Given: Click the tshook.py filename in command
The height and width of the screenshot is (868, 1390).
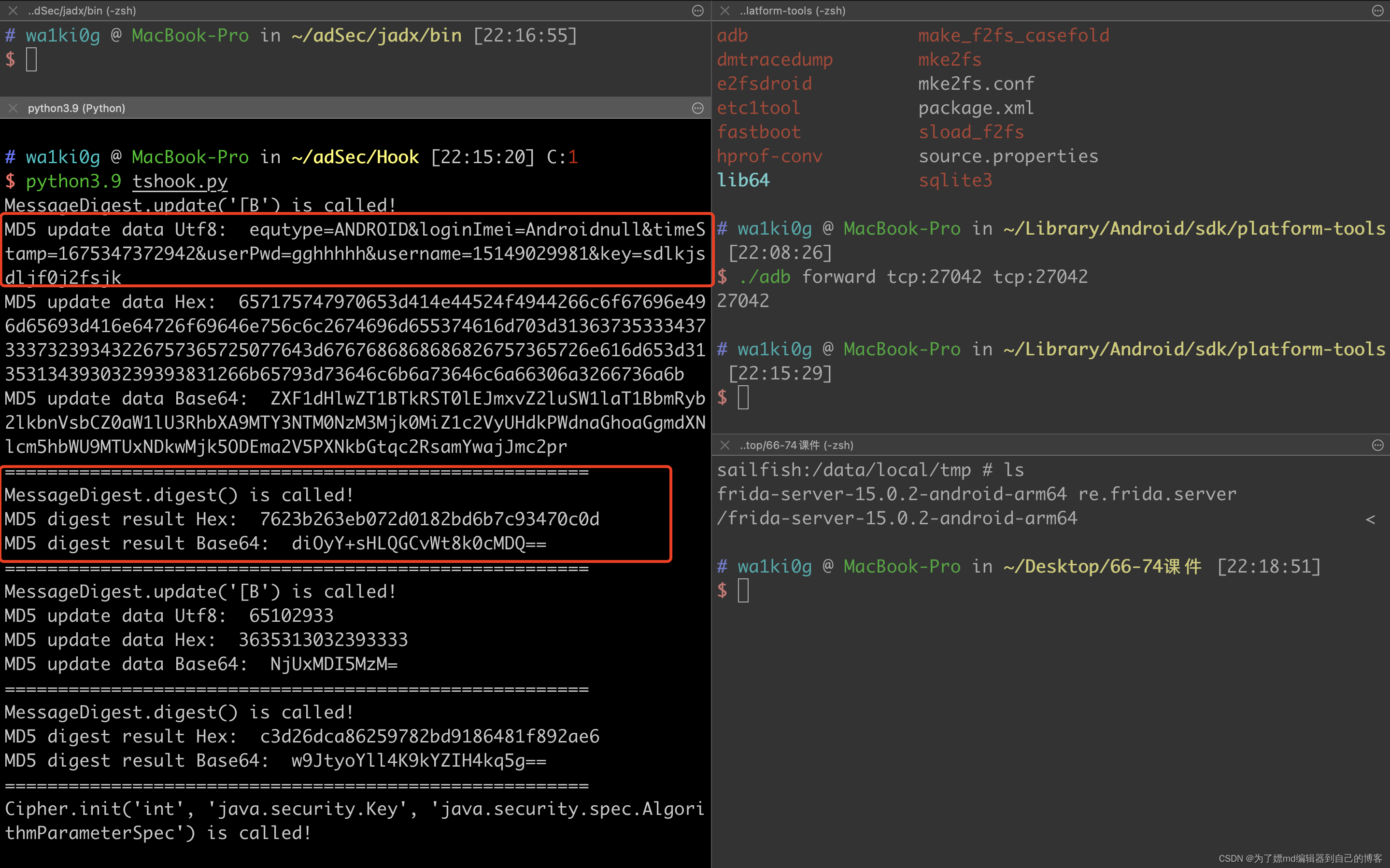Looking at the screenshot, I should tap(180, 182).
